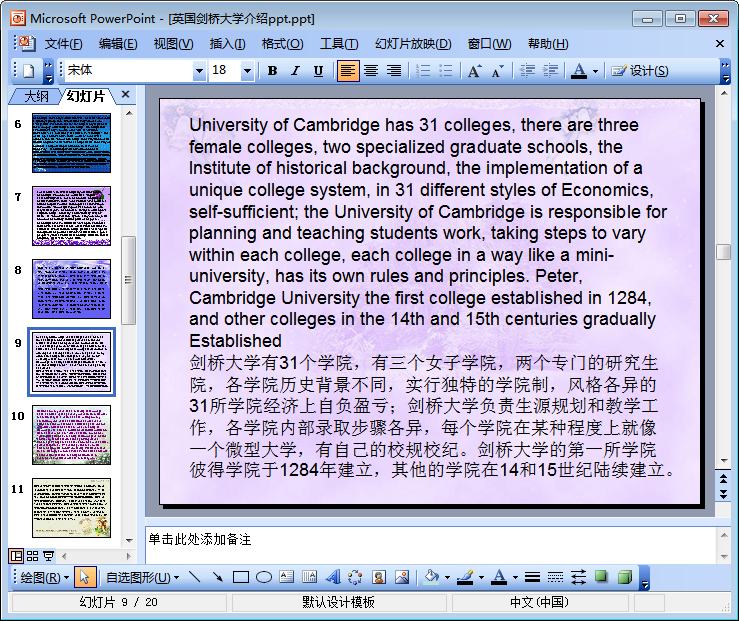This screenshot has width=739, height=621.
Task: Click the New document icon
Action: pyautogui.click(x=29, y=71)
